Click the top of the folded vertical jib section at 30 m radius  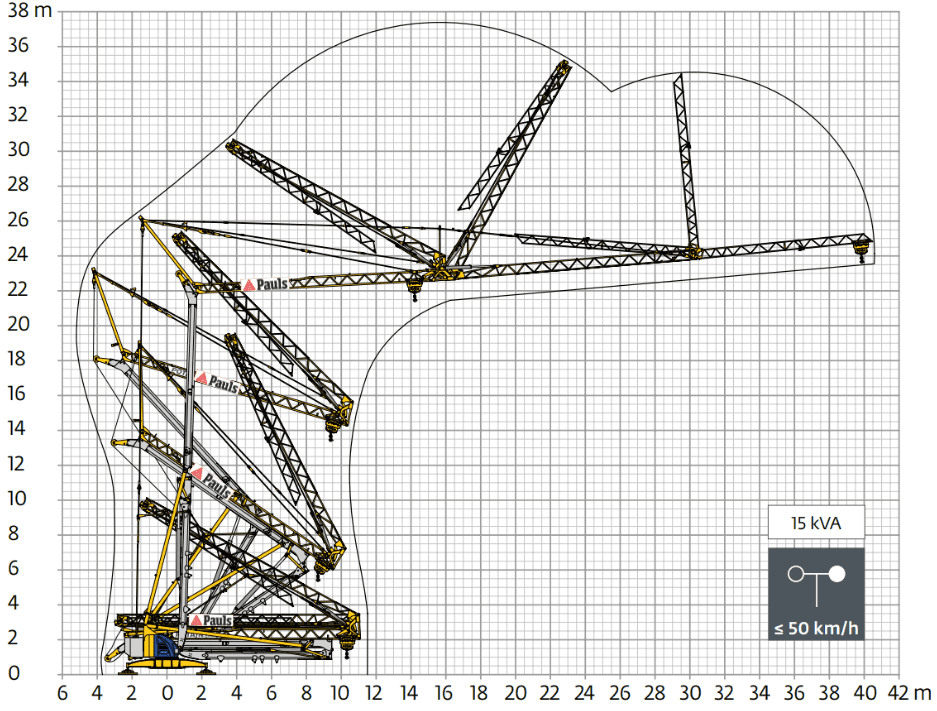(679, 75)
